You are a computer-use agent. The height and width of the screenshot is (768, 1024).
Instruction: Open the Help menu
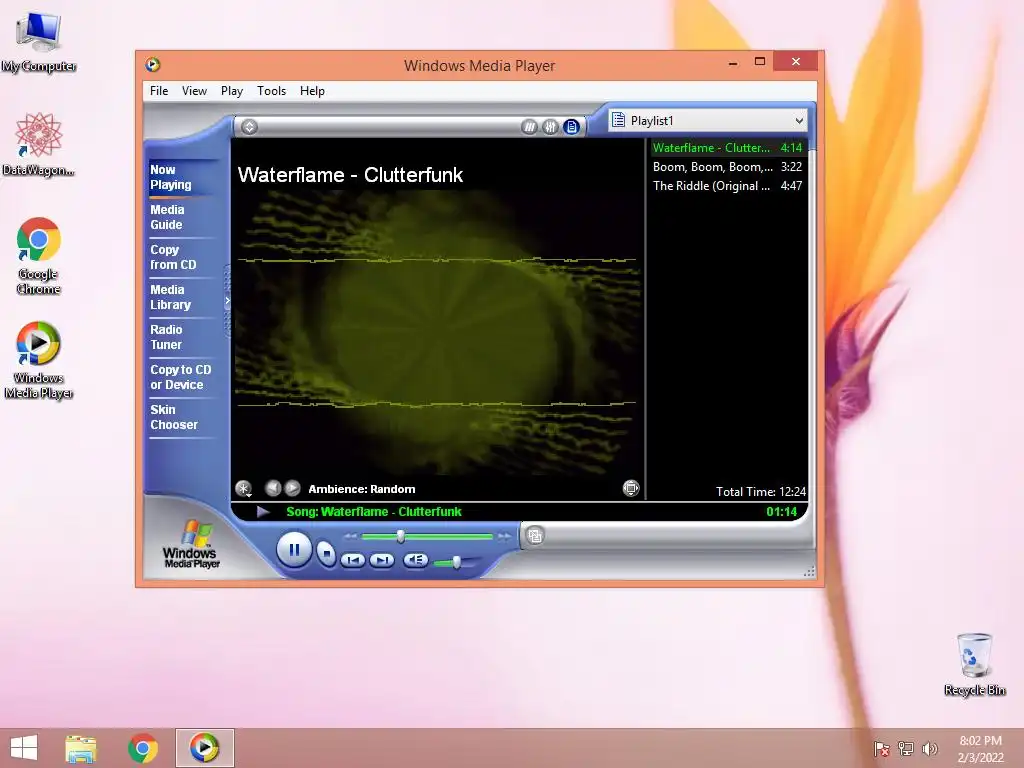tap(312, 91)
